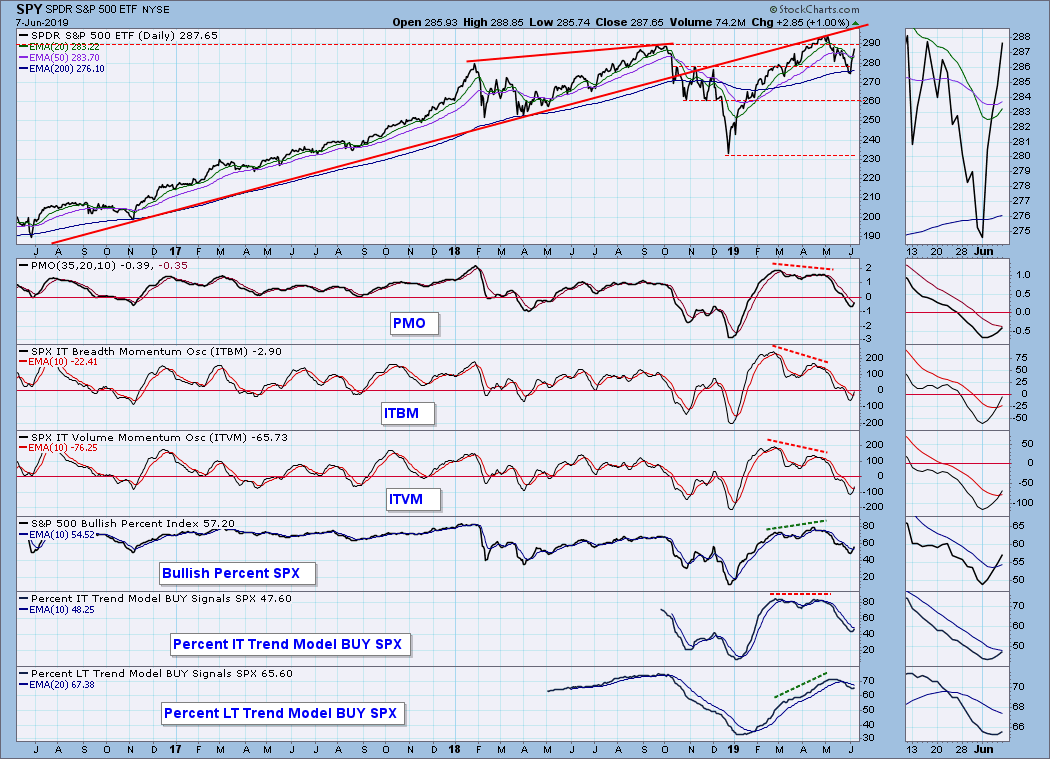Click the EMA(10) -22.41 legend entry
1050x759 pixels.
(x=59, y=362)
